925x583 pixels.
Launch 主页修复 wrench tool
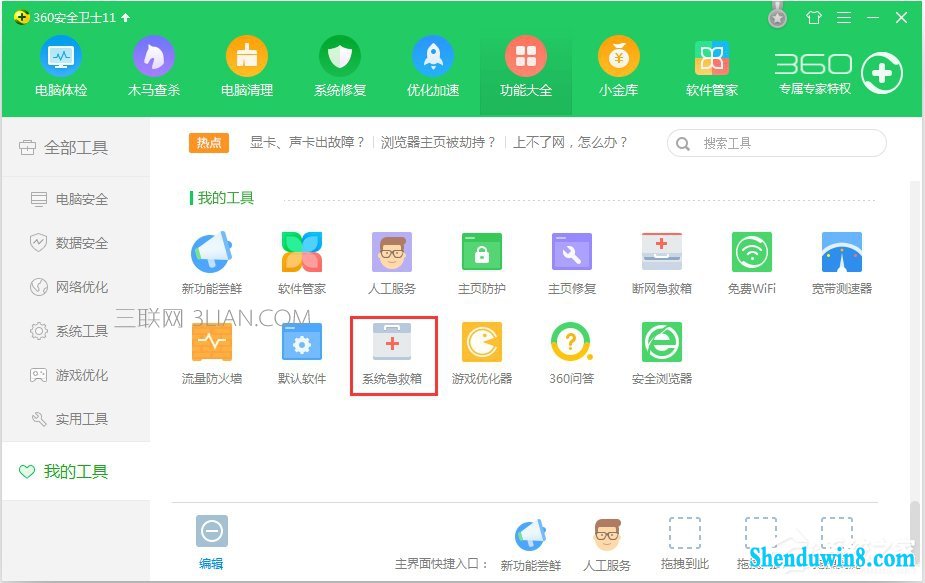pyautogui.click(x=572, y=263)
